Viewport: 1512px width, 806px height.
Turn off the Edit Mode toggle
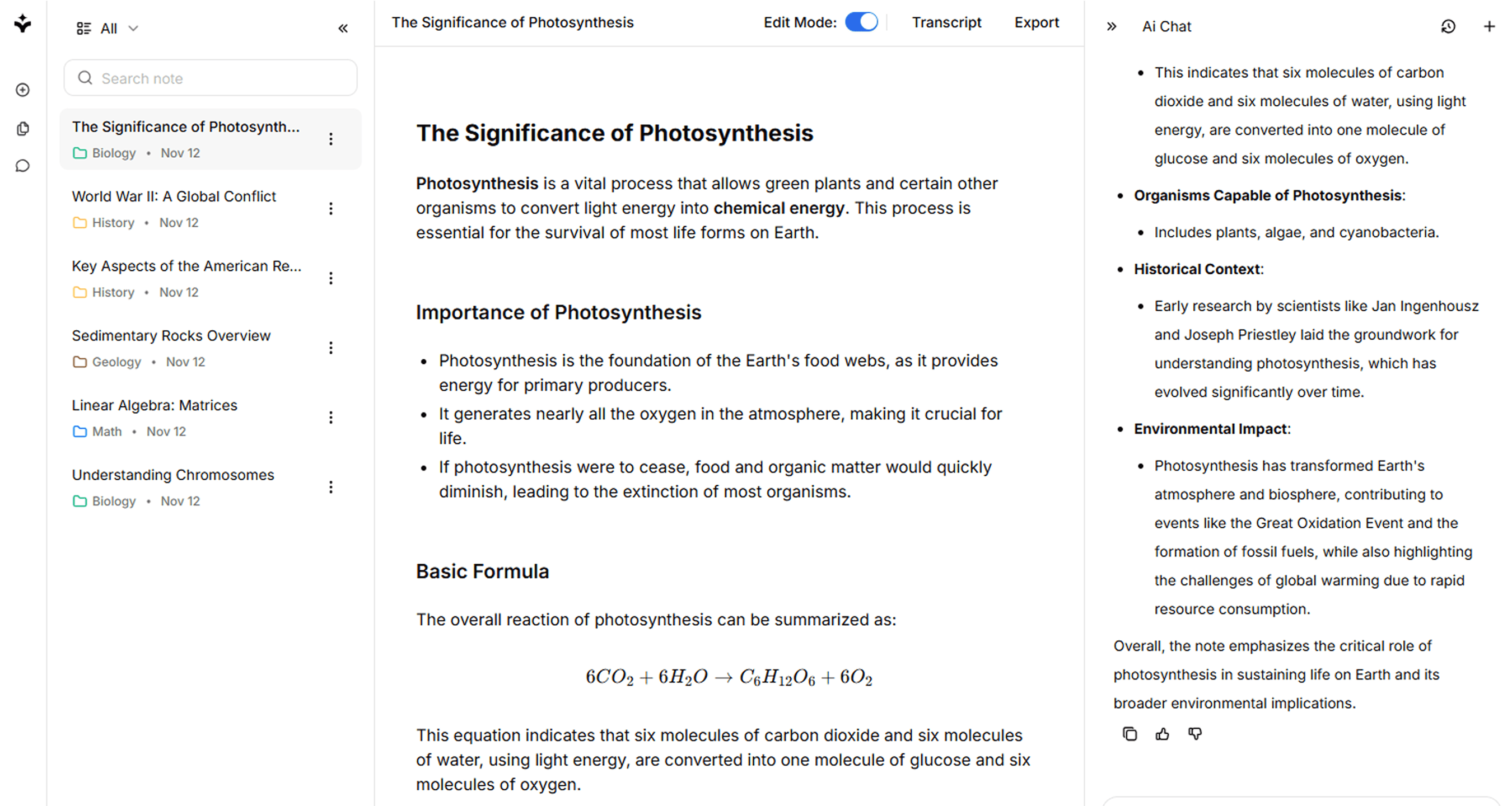point(861,22)
